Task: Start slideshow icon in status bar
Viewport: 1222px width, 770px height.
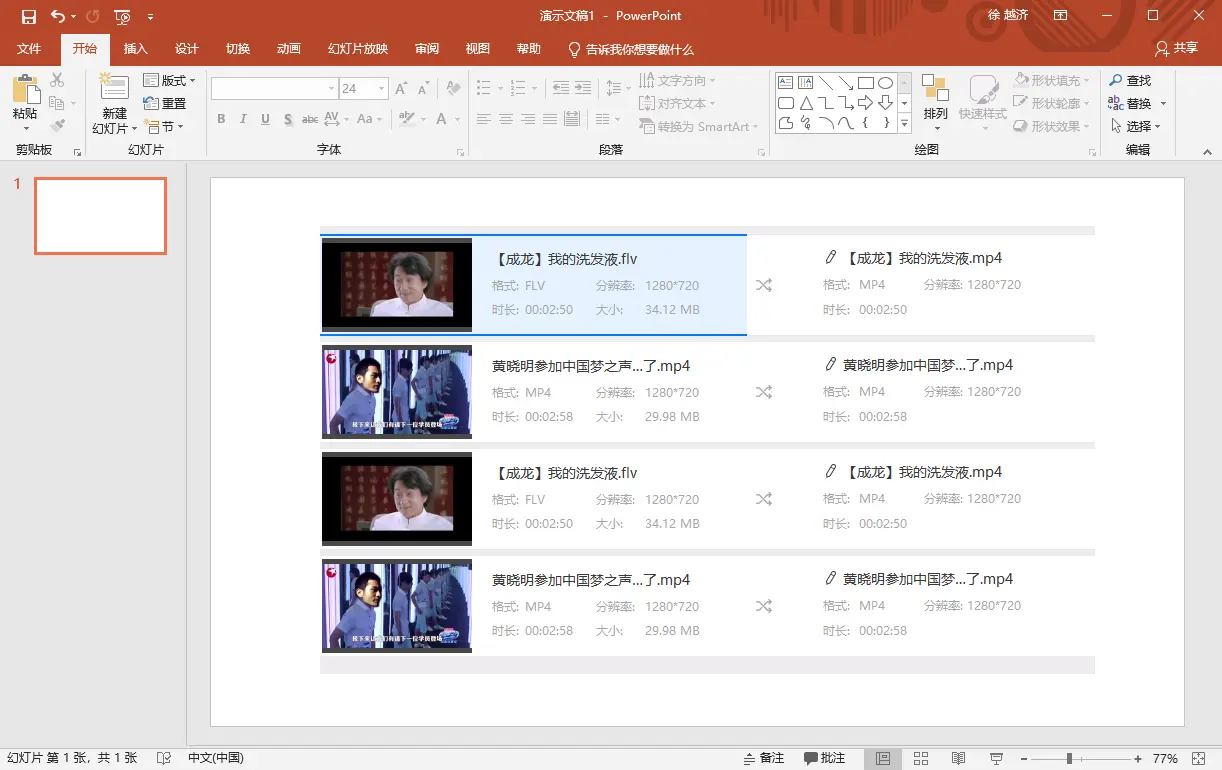Action: pyautogui.click(x=996, y=759)
